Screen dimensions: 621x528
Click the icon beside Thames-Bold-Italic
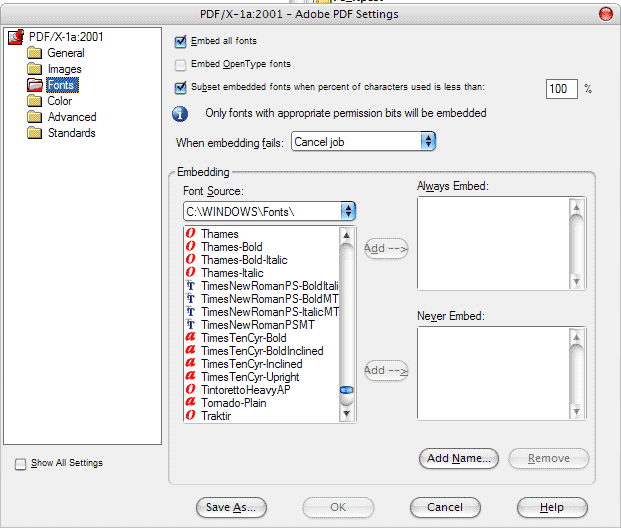pos(190,259)
